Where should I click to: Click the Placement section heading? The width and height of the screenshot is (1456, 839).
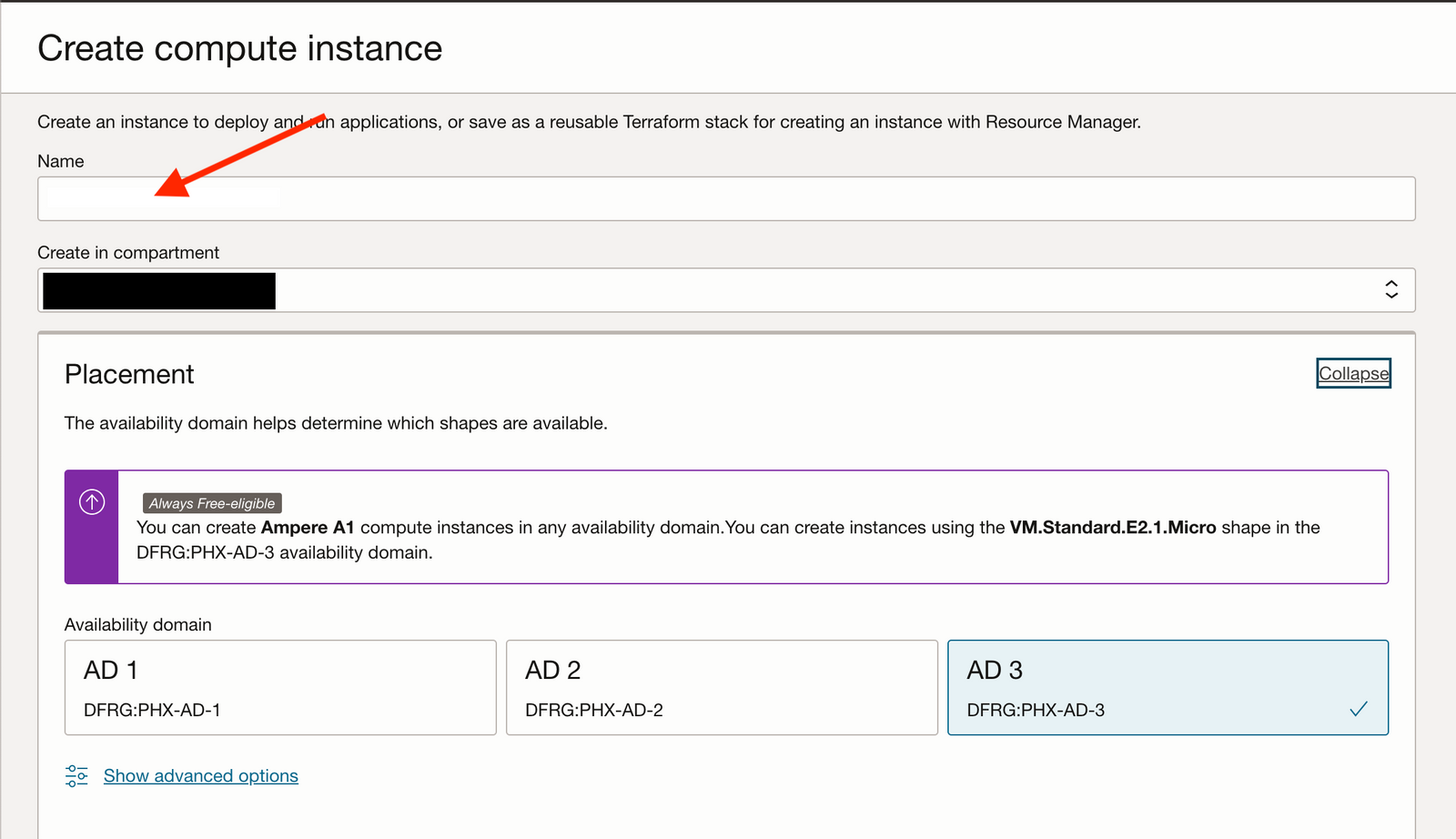pos(128,374)
